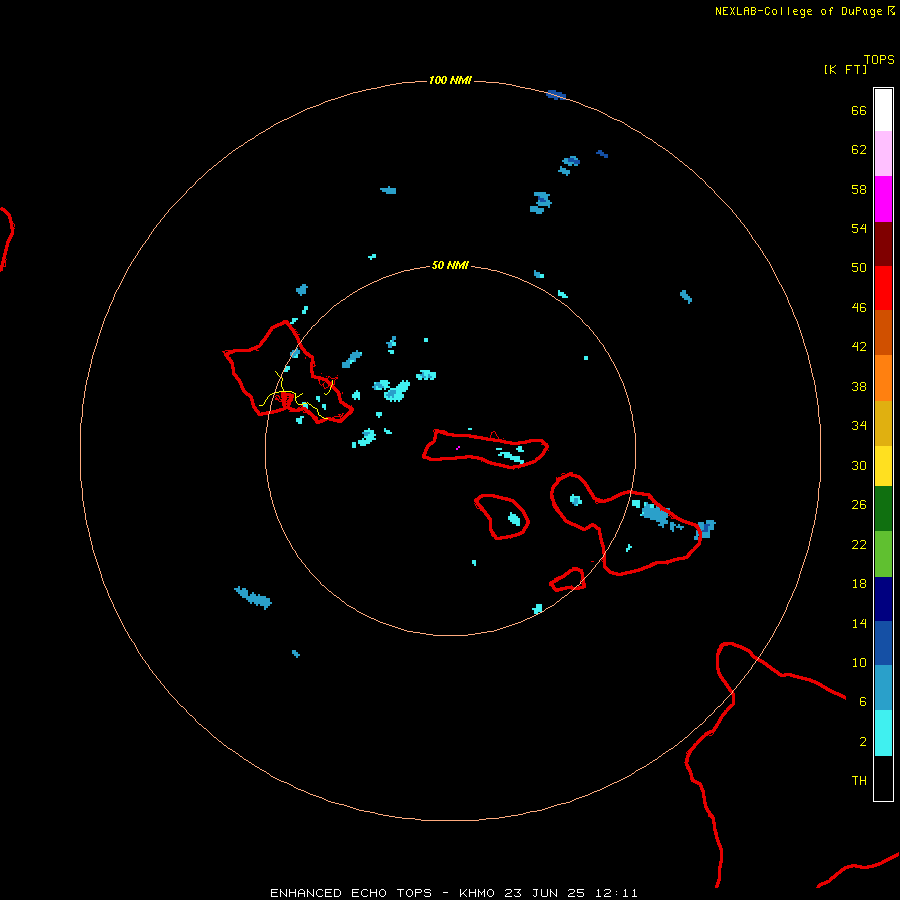
Task: Click the dark green 26 K FT swatch
Action: (883, 509)
